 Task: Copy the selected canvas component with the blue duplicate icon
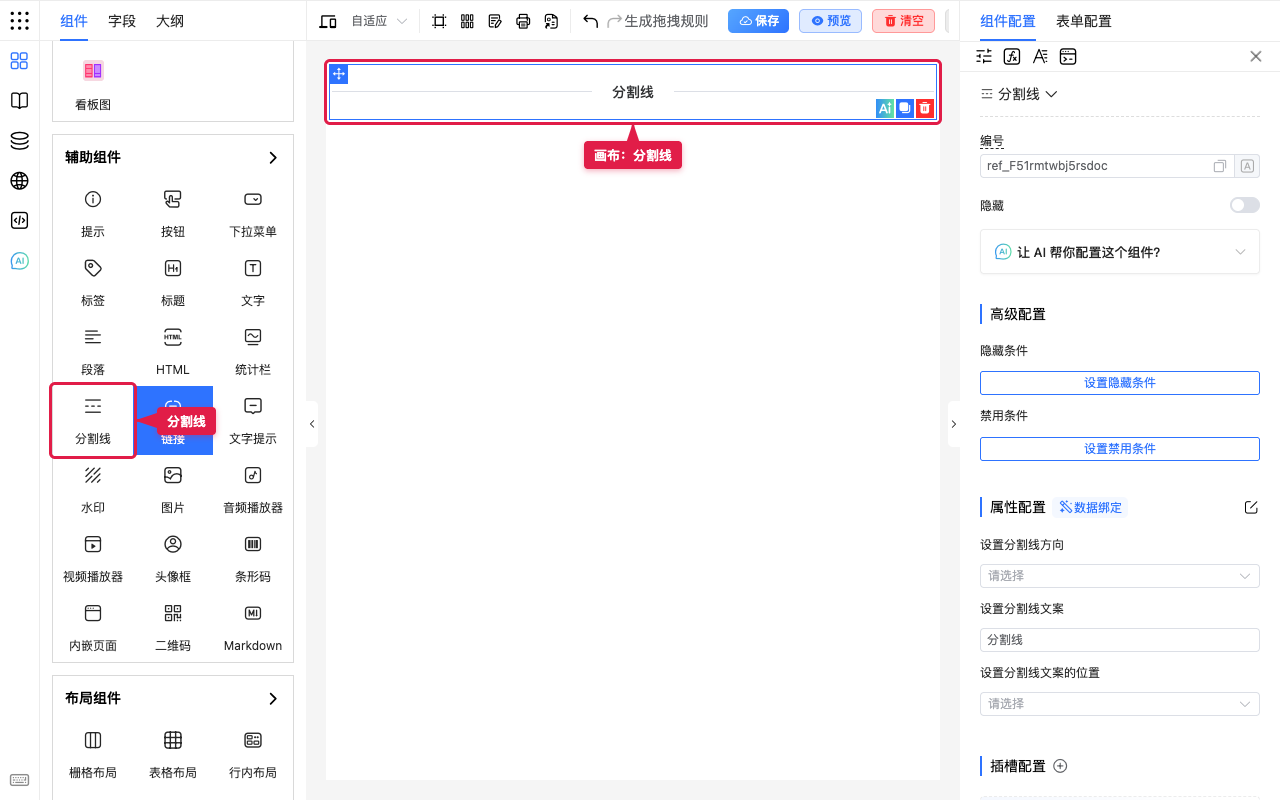905,108
